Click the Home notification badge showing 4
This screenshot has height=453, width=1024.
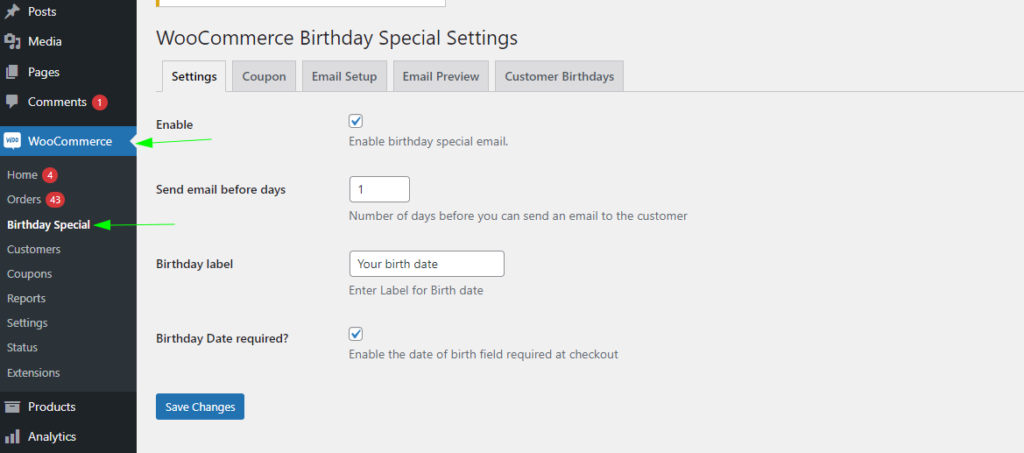[50, 175]
